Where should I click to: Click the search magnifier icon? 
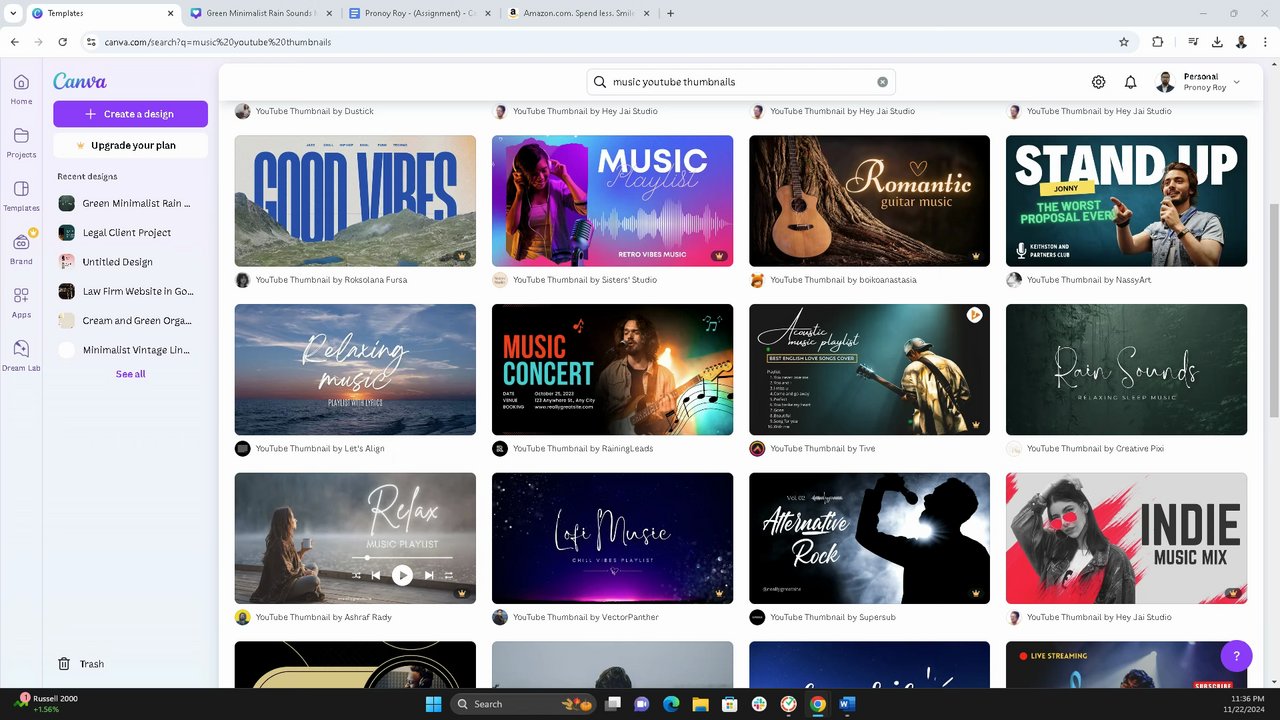pyautogui.click(x=600, y=82)
